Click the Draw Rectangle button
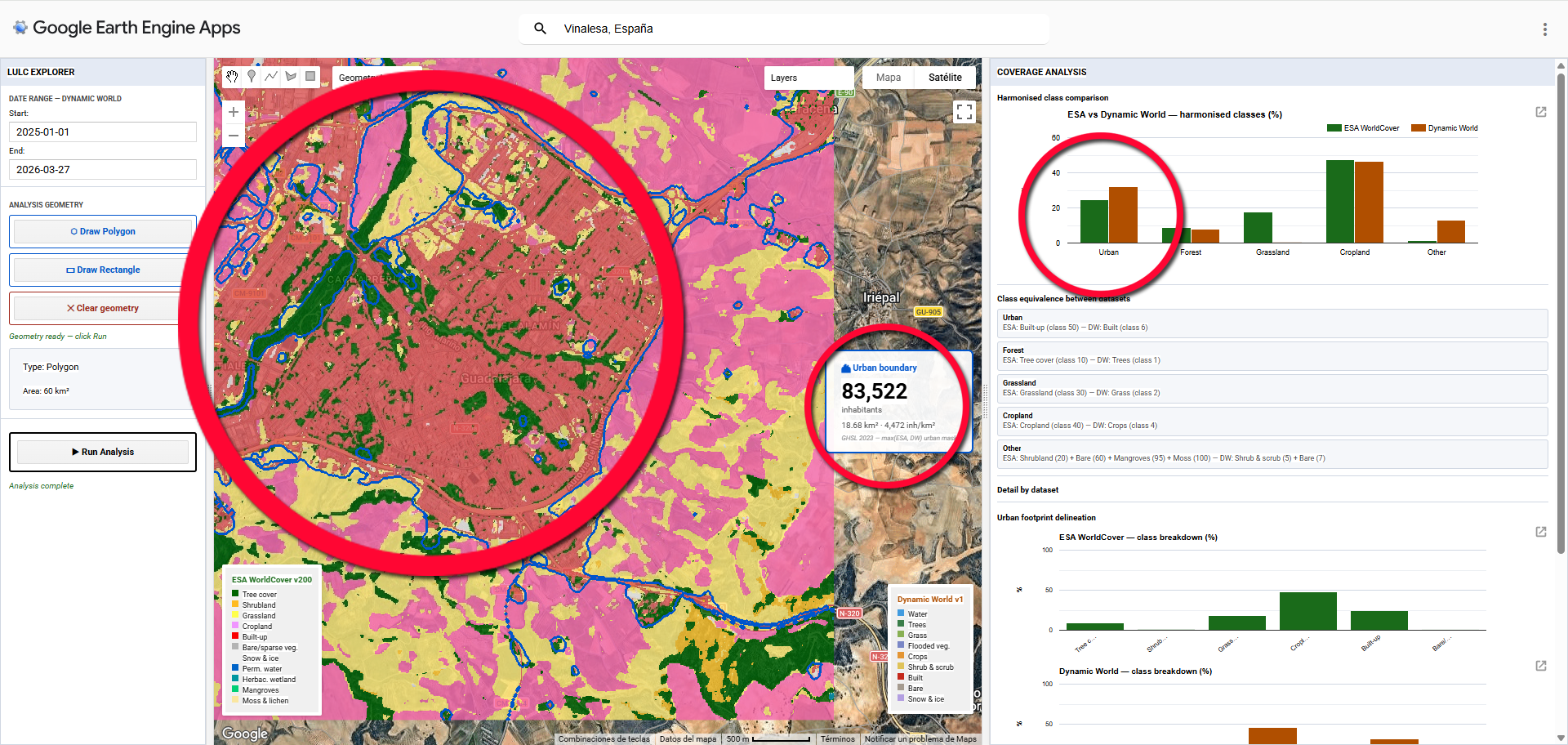This screenshot has width=1568, height=745. coord(103,270)
